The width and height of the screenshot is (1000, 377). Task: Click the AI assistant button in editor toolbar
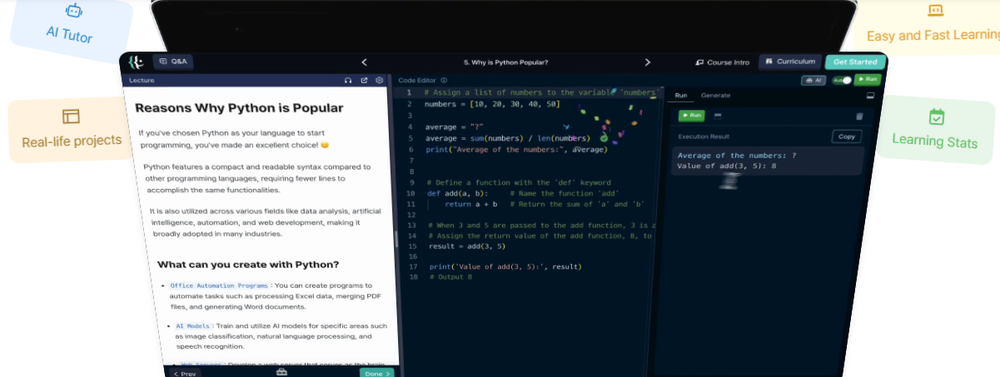click(814, 80)
